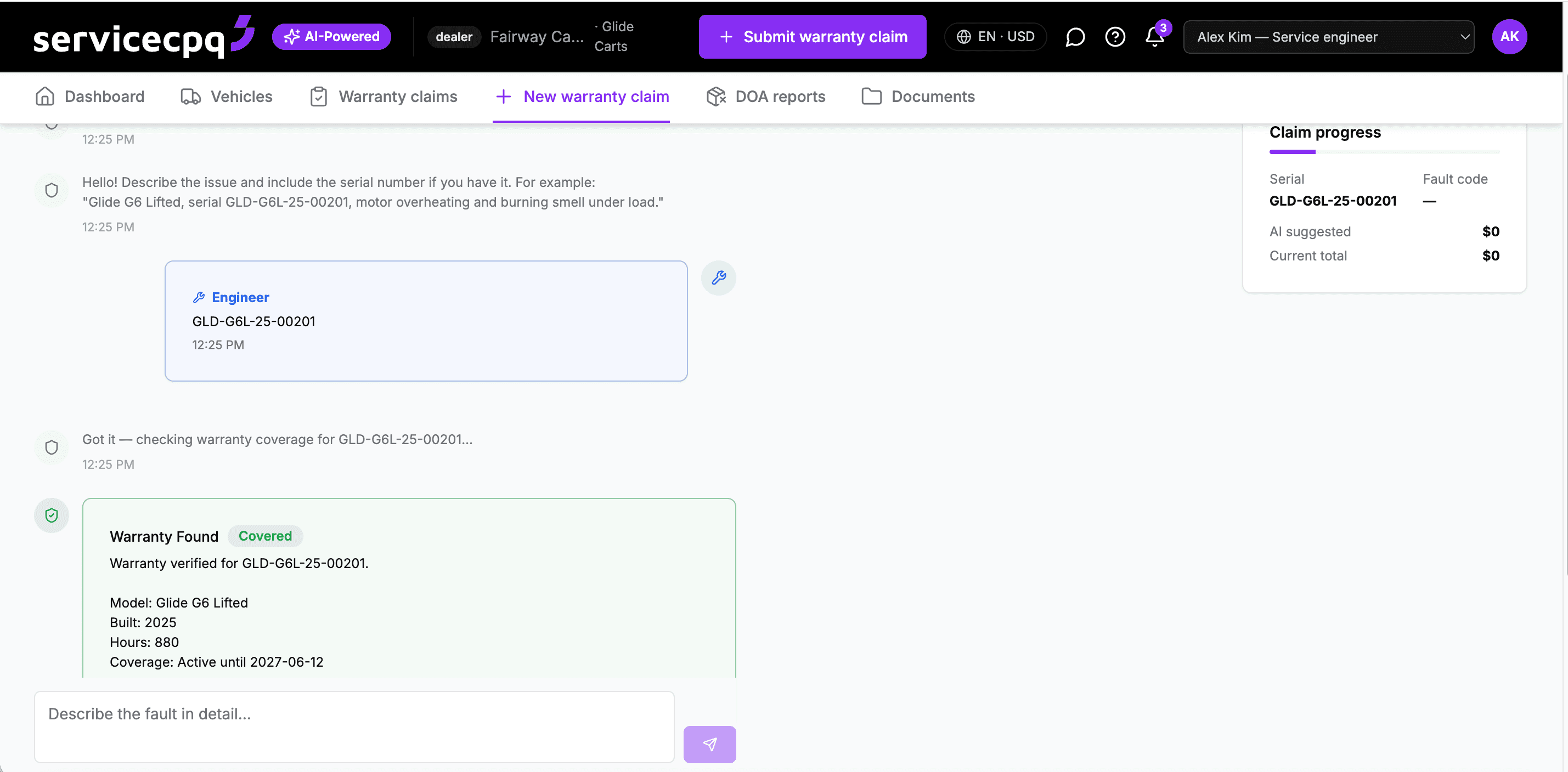1568x772 pixels.
Task: Click the 'Hours: 880' line
Action: (144, 642)
